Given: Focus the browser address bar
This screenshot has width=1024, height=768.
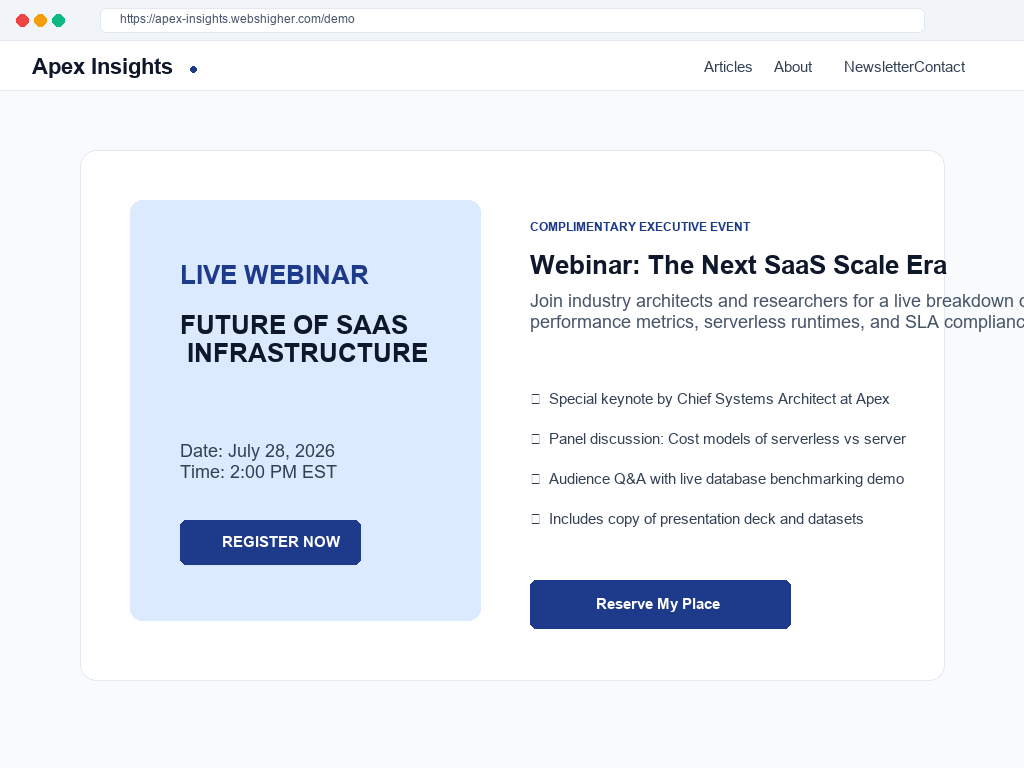Looking at the screenshot, I should point(512,20).
